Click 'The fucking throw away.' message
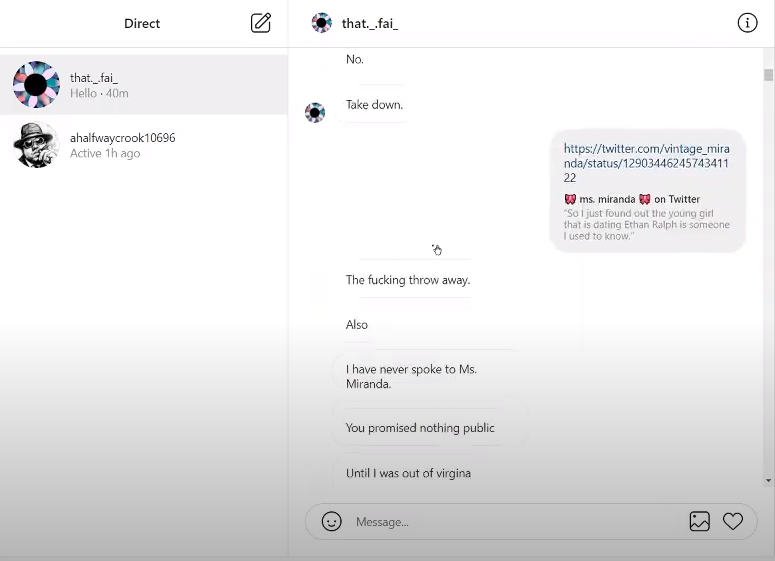The height and width of the screenshot is (561, 775). (x=408, y=280)
